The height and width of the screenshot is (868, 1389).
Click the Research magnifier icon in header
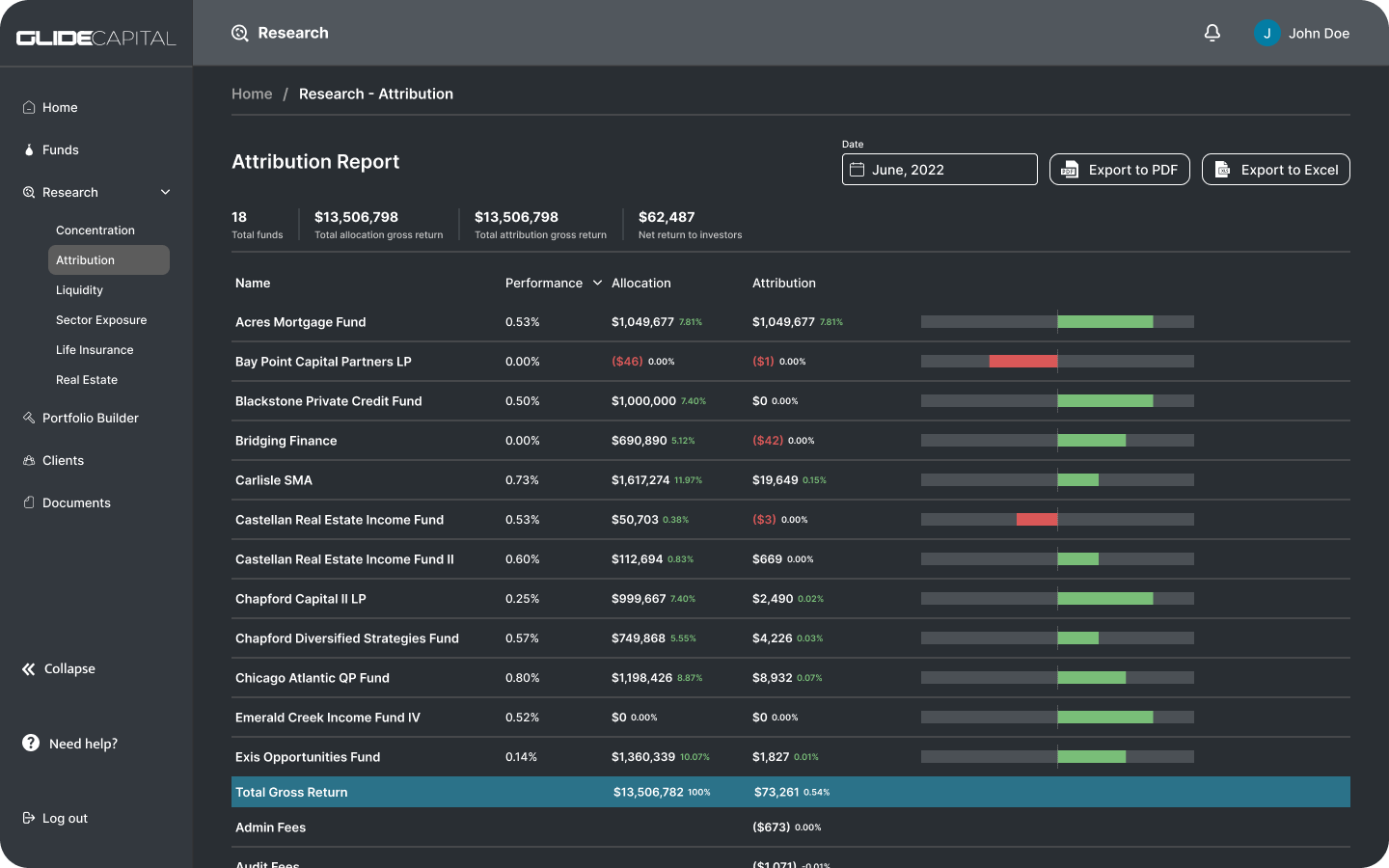click(x=240, y=33)
